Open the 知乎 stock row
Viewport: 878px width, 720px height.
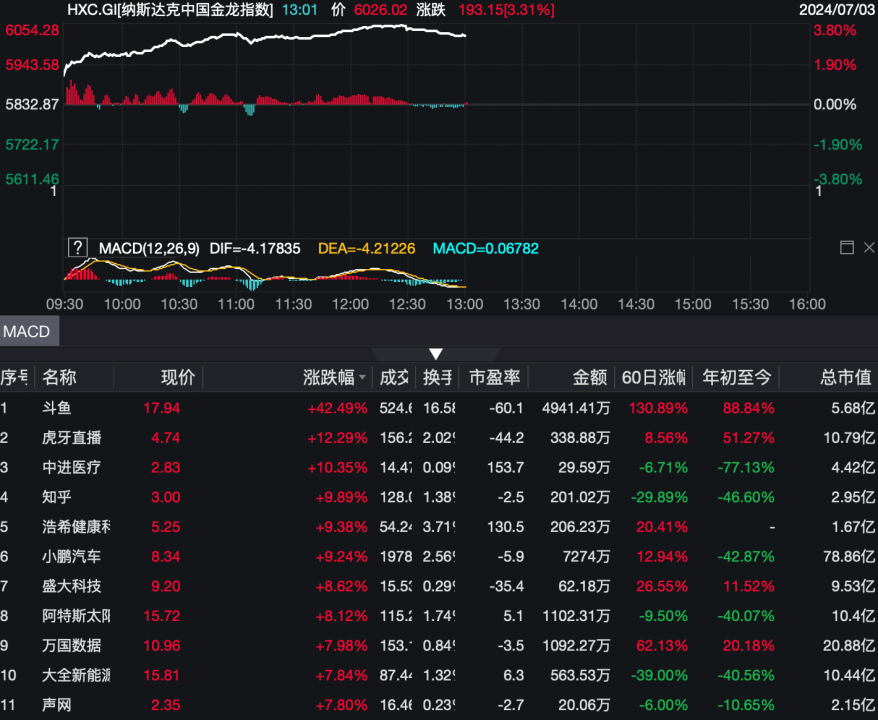57,497
